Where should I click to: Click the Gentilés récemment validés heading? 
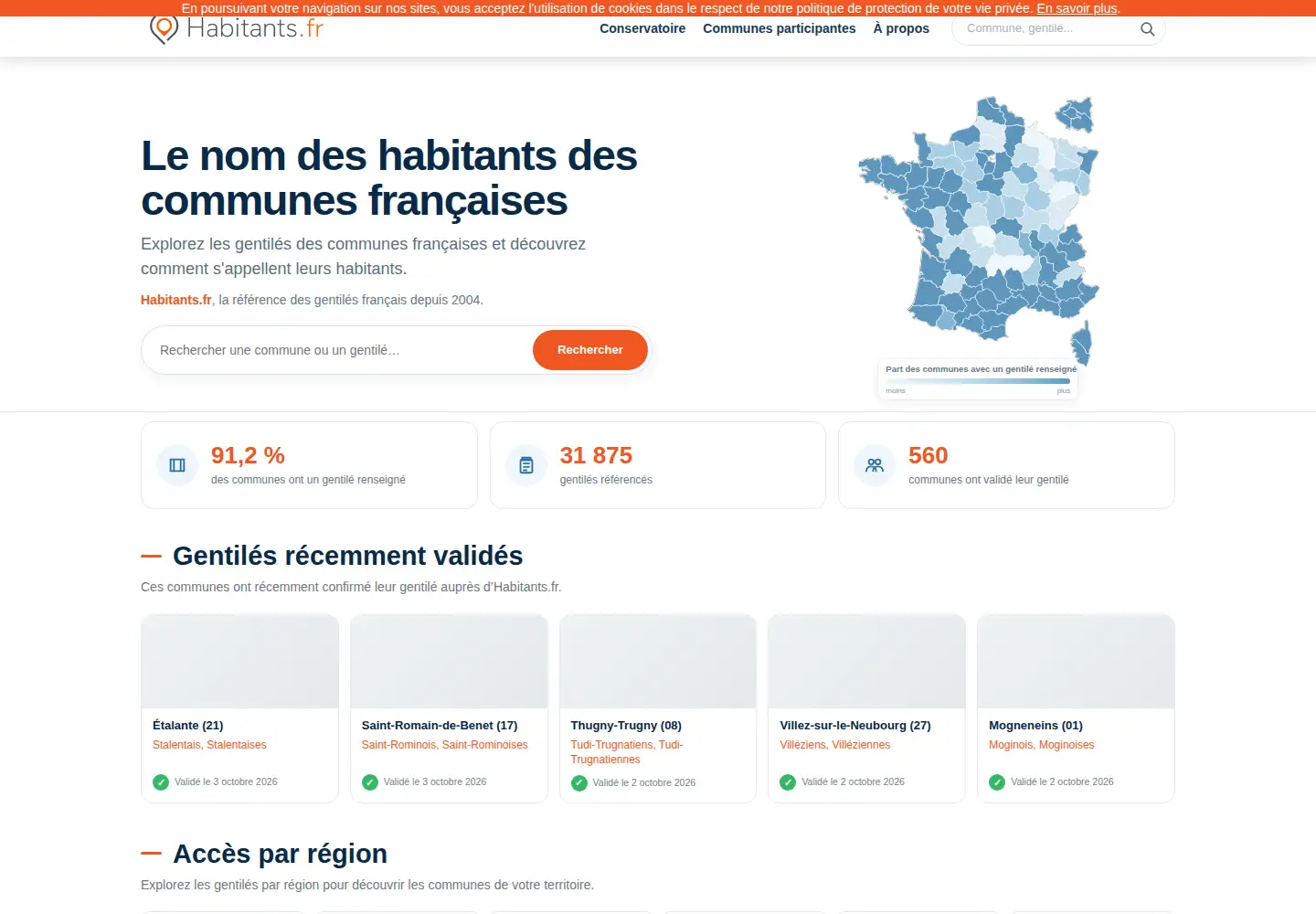coord(348,556)
